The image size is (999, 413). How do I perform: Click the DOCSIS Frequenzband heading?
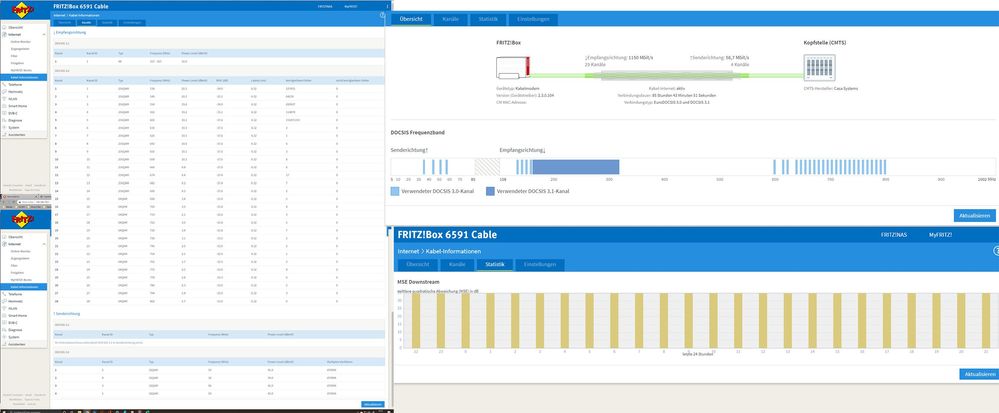416,133
